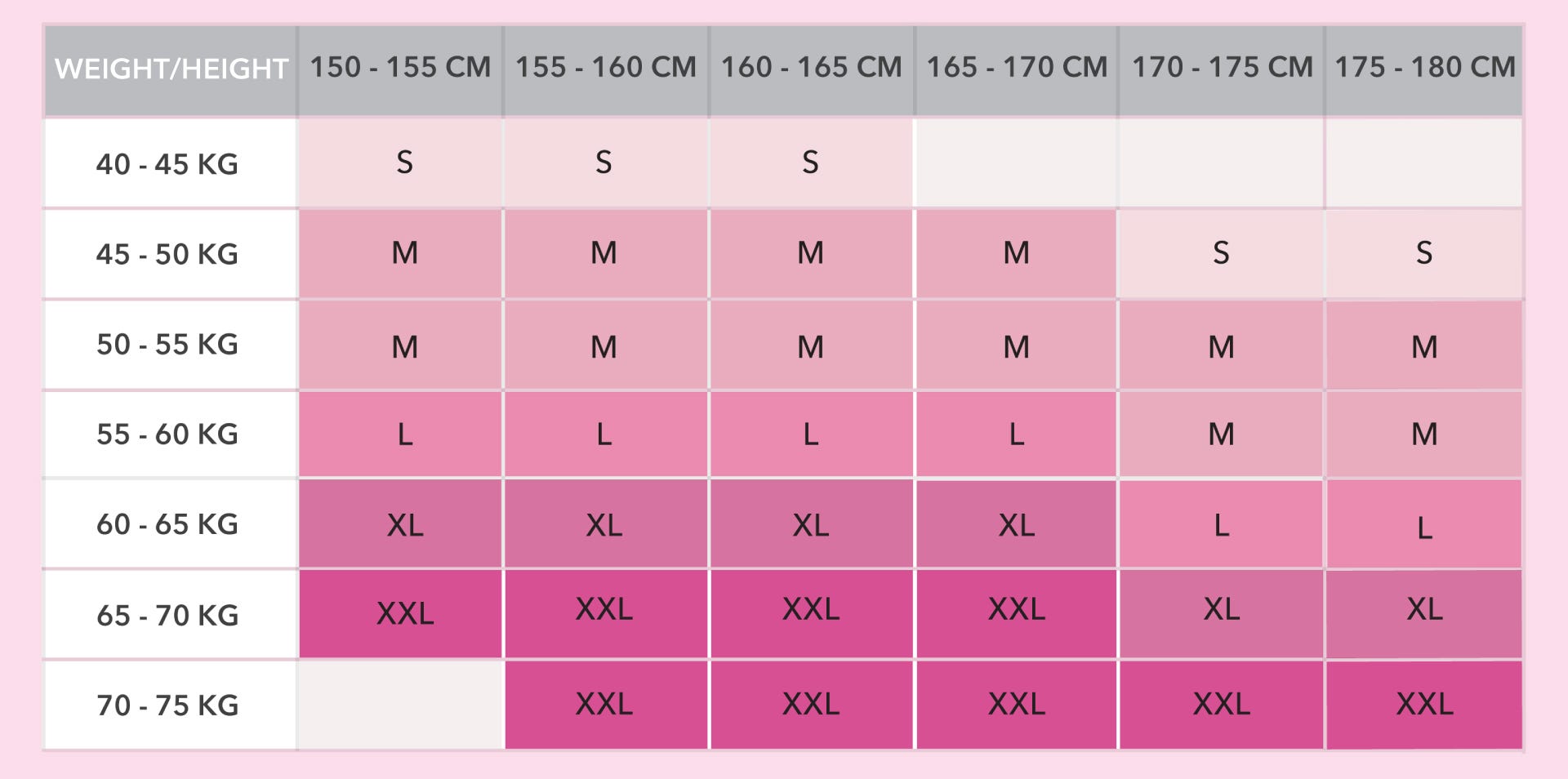
Task: Click M cell for 45-50 KG, 155-160 CM
Action: coord(605,254)
